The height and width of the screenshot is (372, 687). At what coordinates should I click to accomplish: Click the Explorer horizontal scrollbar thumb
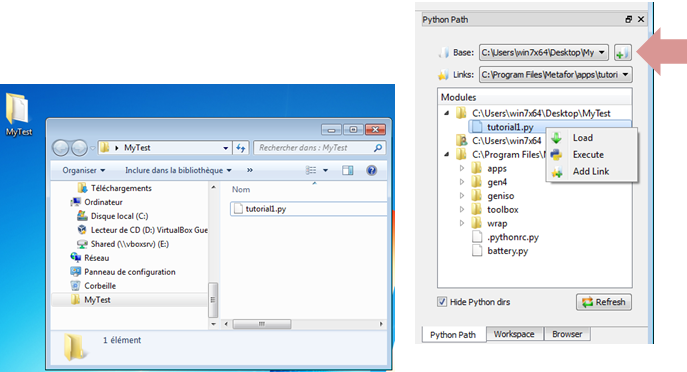pyautogui.click(x=262, y=324)
